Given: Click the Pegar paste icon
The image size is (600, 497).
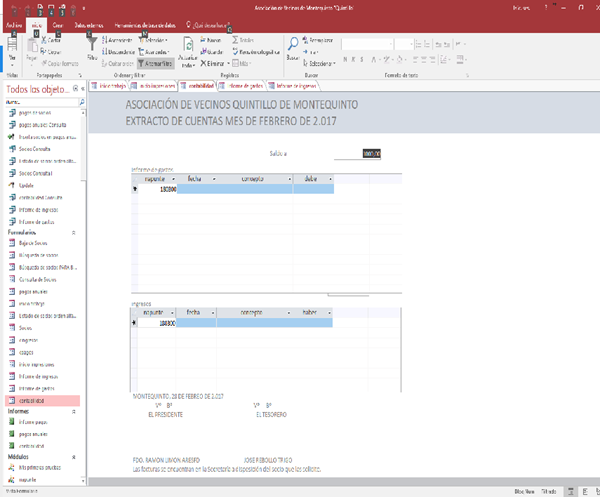Looking at the screenshot, I should [33, 50].
